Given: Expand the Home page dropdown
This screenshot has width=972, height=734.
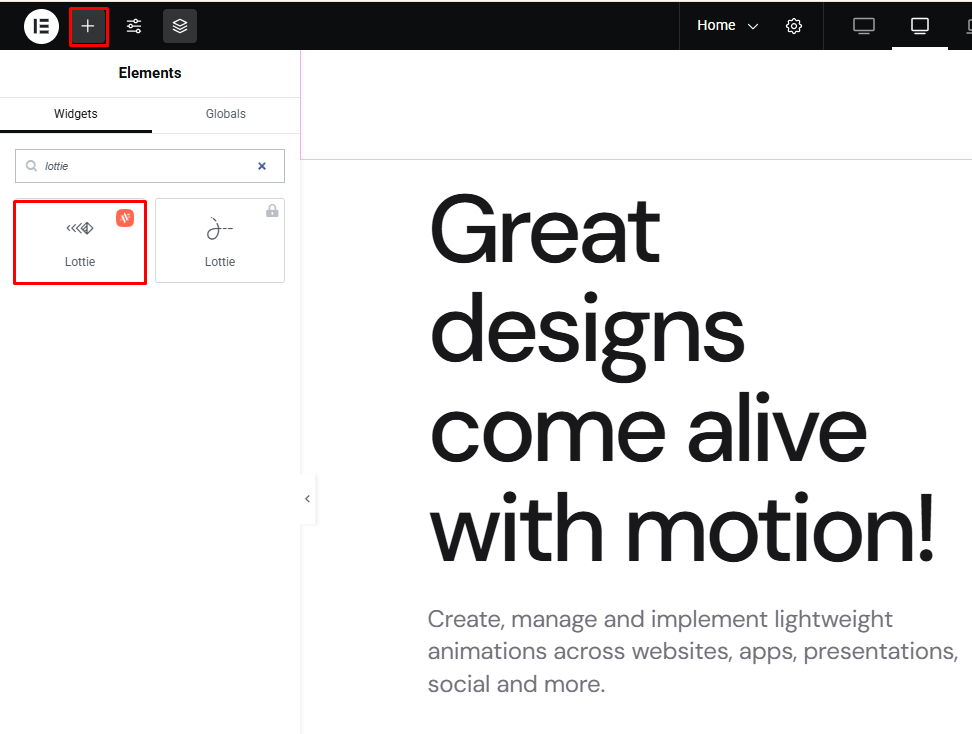Looking at the screenshot, I should [x=728, y=26].
